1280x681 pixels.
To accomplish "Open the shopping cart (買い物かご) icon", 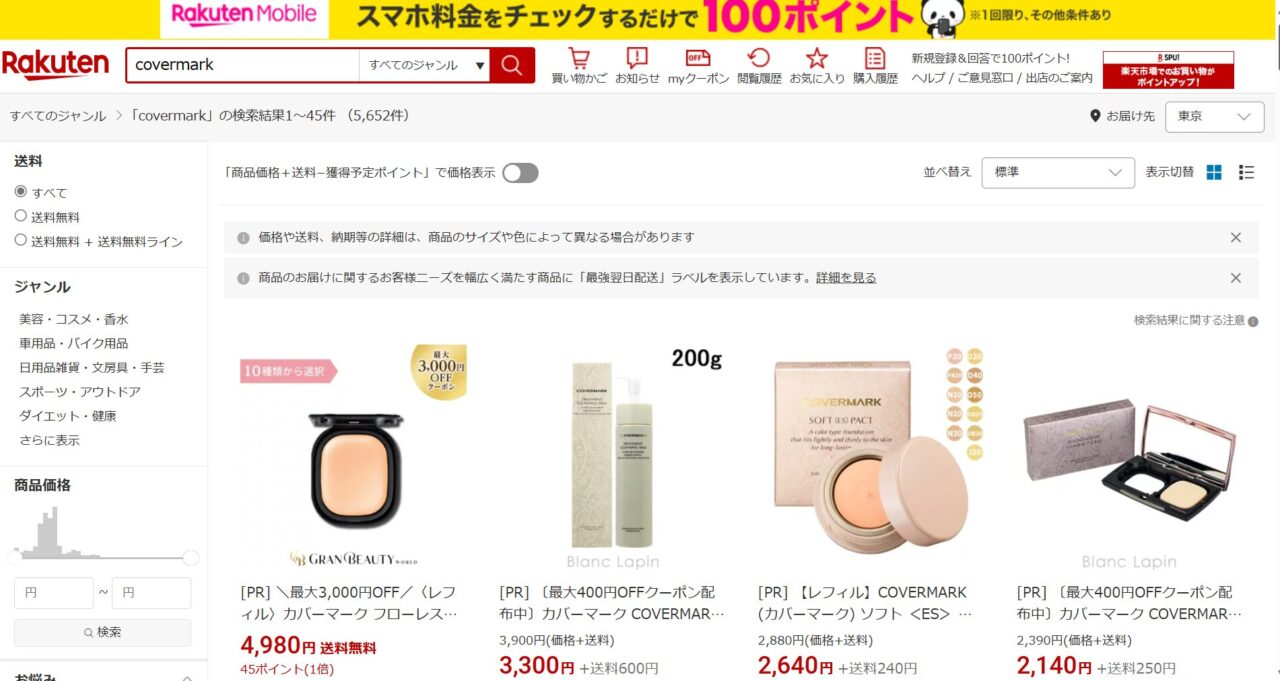I will [579, 66].
